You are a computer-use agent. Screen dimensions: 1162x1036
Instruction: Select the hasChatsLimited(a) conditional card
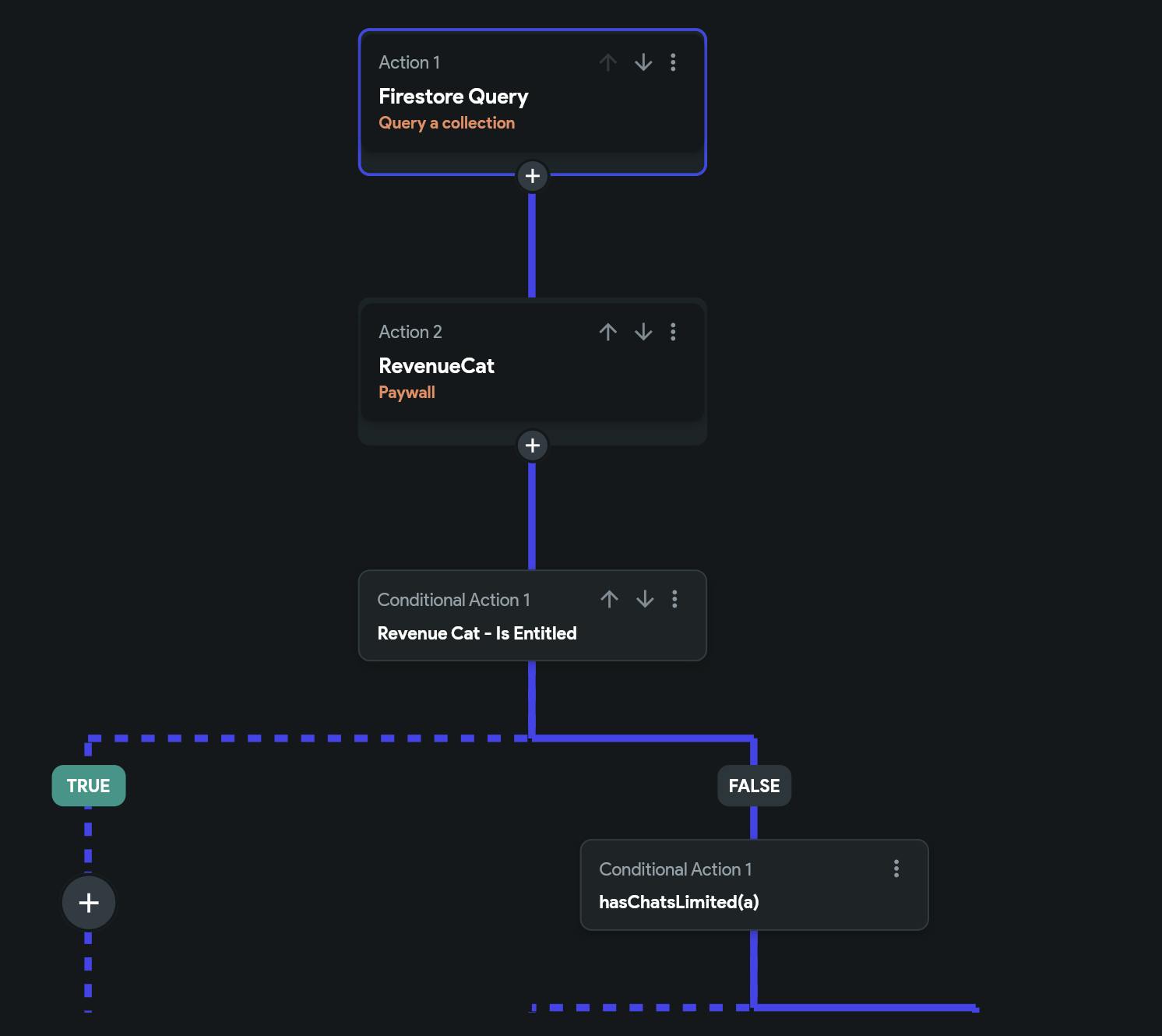(701, 901)
